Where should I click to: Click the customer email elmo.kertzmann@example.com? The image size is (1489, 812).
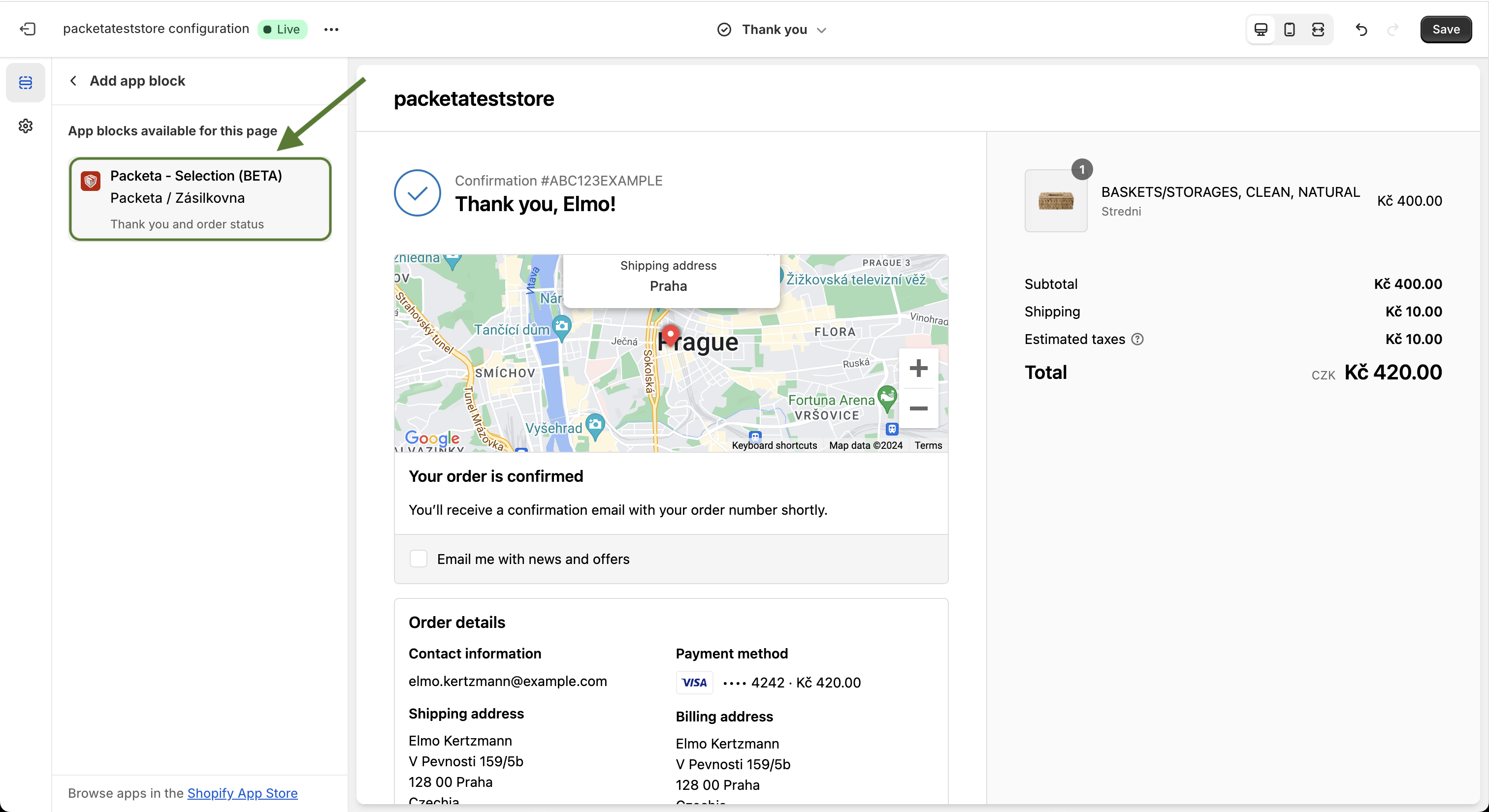508,681
